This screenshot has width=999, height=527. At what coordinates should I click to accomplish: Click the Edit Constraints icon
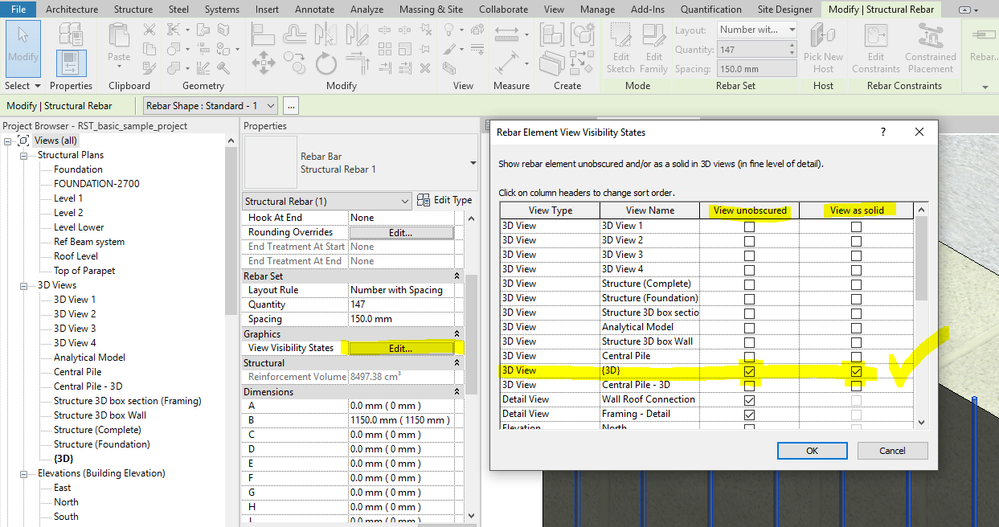[x=876, y=48]
